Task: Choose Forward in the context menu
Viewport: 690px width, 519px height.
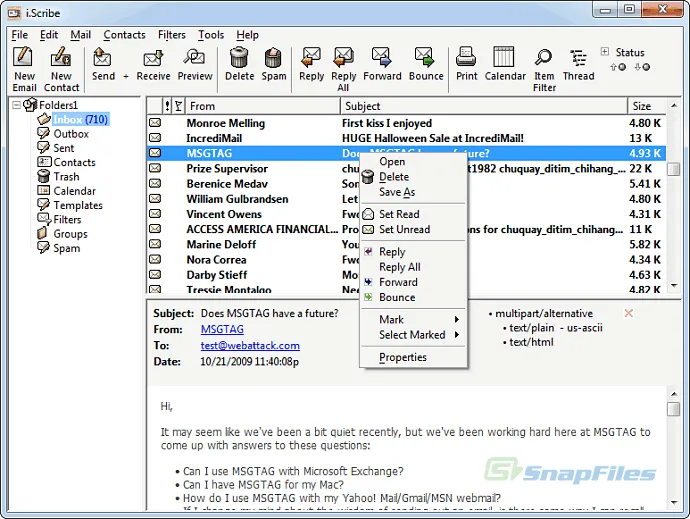Action: click(x=413, y=282)
